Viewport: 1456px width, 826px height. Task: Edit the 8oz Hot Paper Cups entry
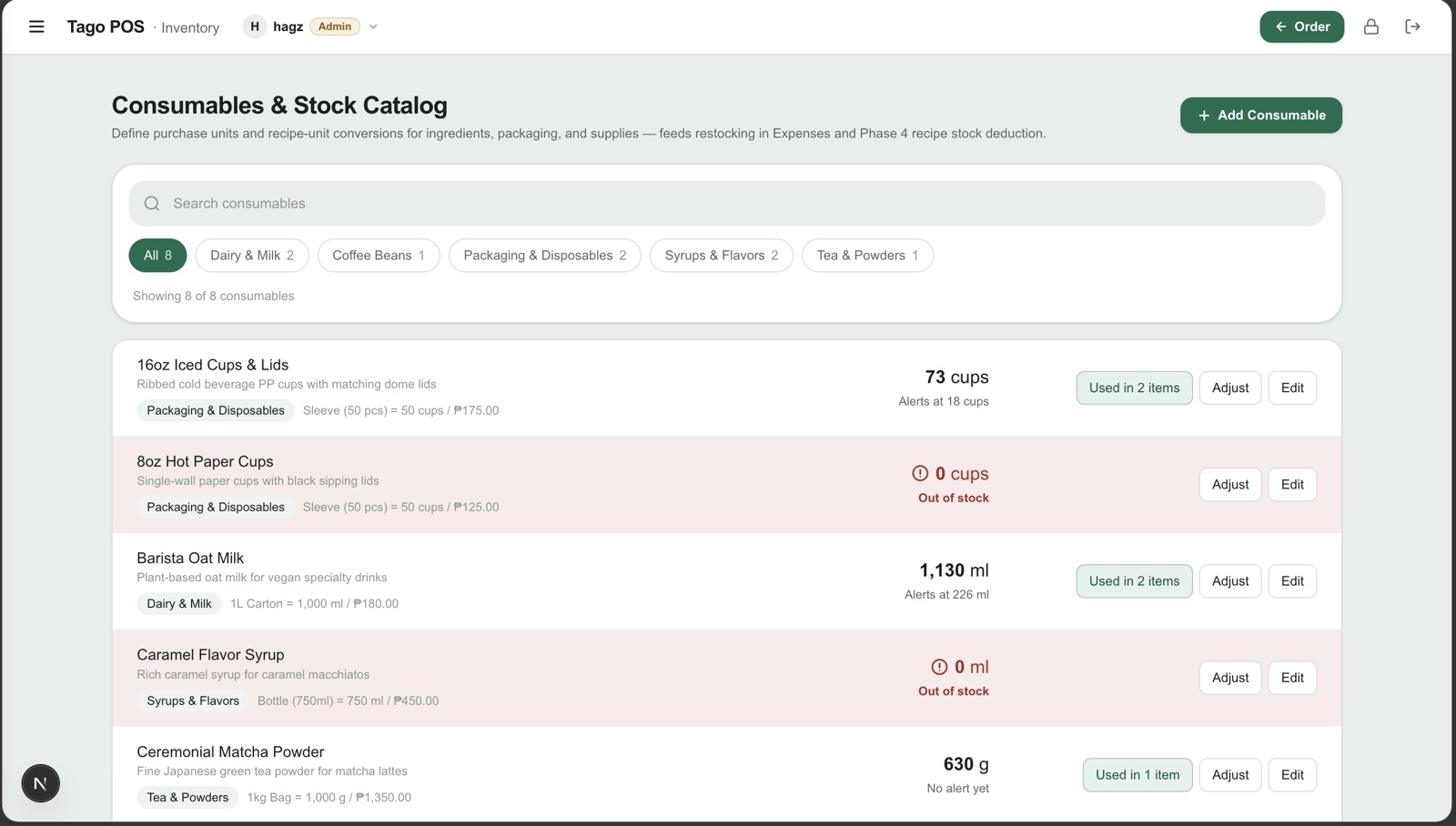click(1292, 485)
